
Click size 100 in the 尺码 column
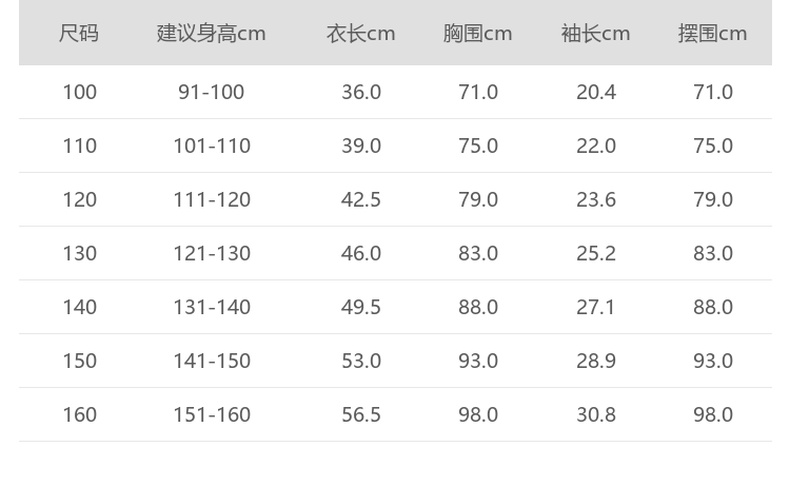(79, 93)
